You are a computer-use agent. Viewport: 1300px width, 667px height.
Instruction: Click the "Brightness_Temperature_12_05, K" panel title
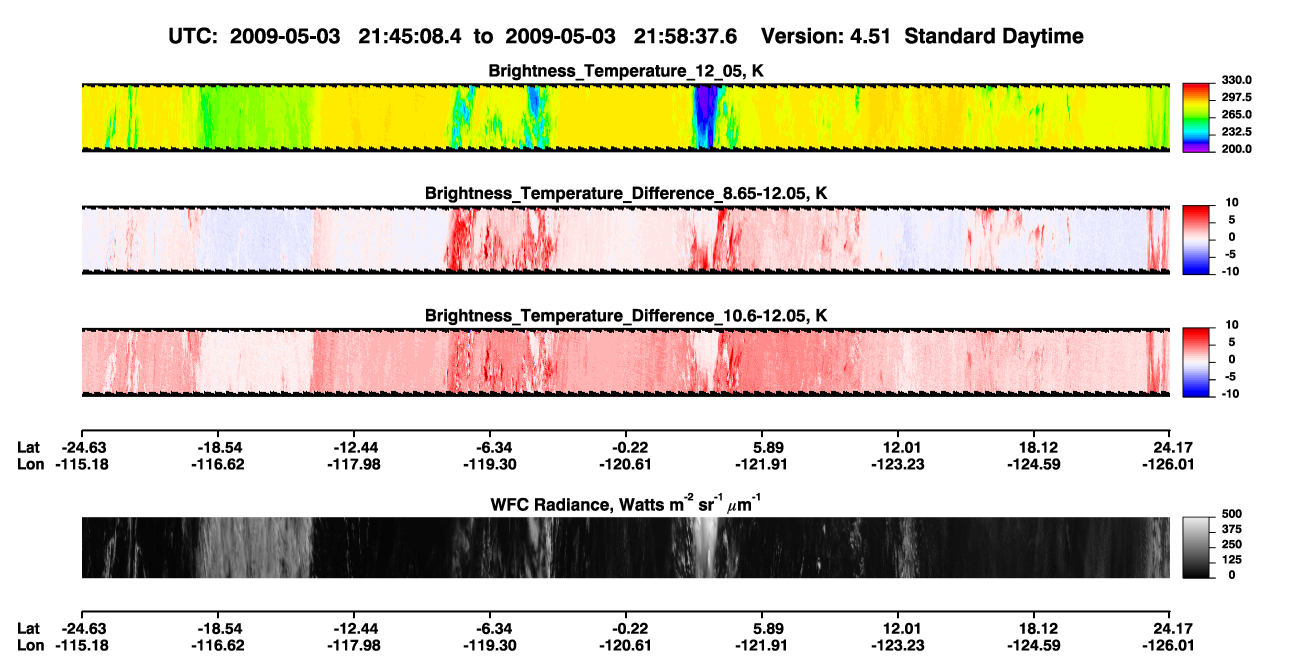(626, 71)
